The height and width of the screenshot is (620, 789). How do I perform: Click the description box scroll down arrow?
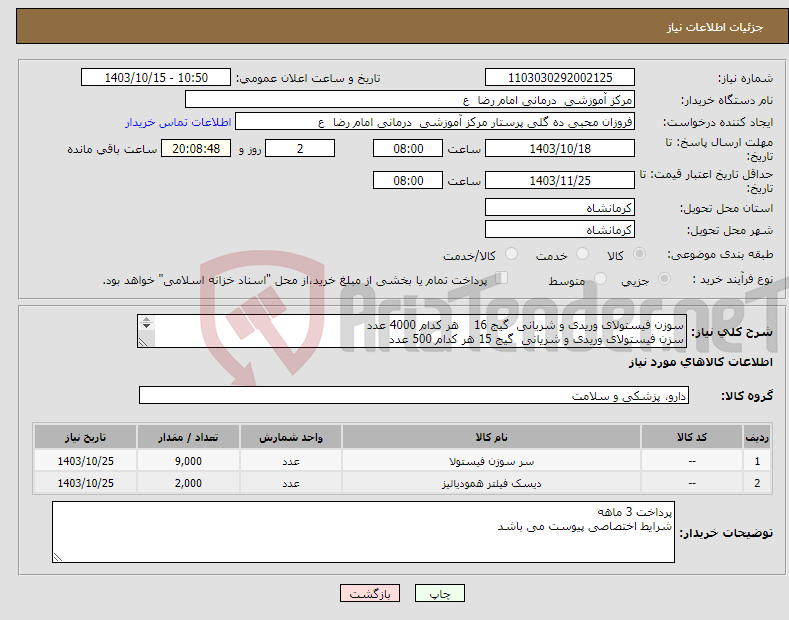coord(146,326)
